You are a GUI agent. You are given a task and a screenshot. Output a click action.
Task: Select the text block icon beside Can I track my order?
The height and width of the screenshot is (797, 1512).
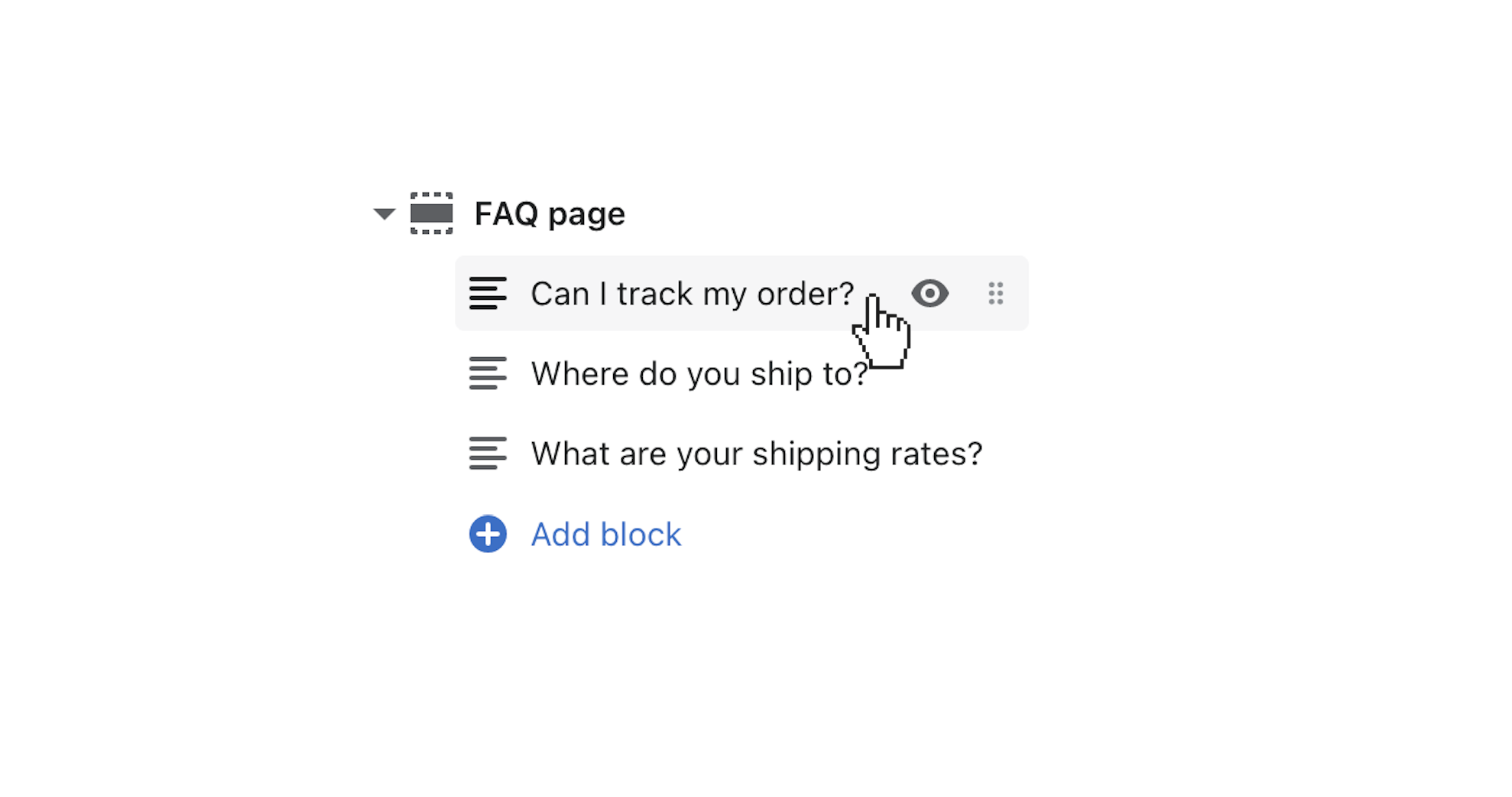click(x=488, y=294)
